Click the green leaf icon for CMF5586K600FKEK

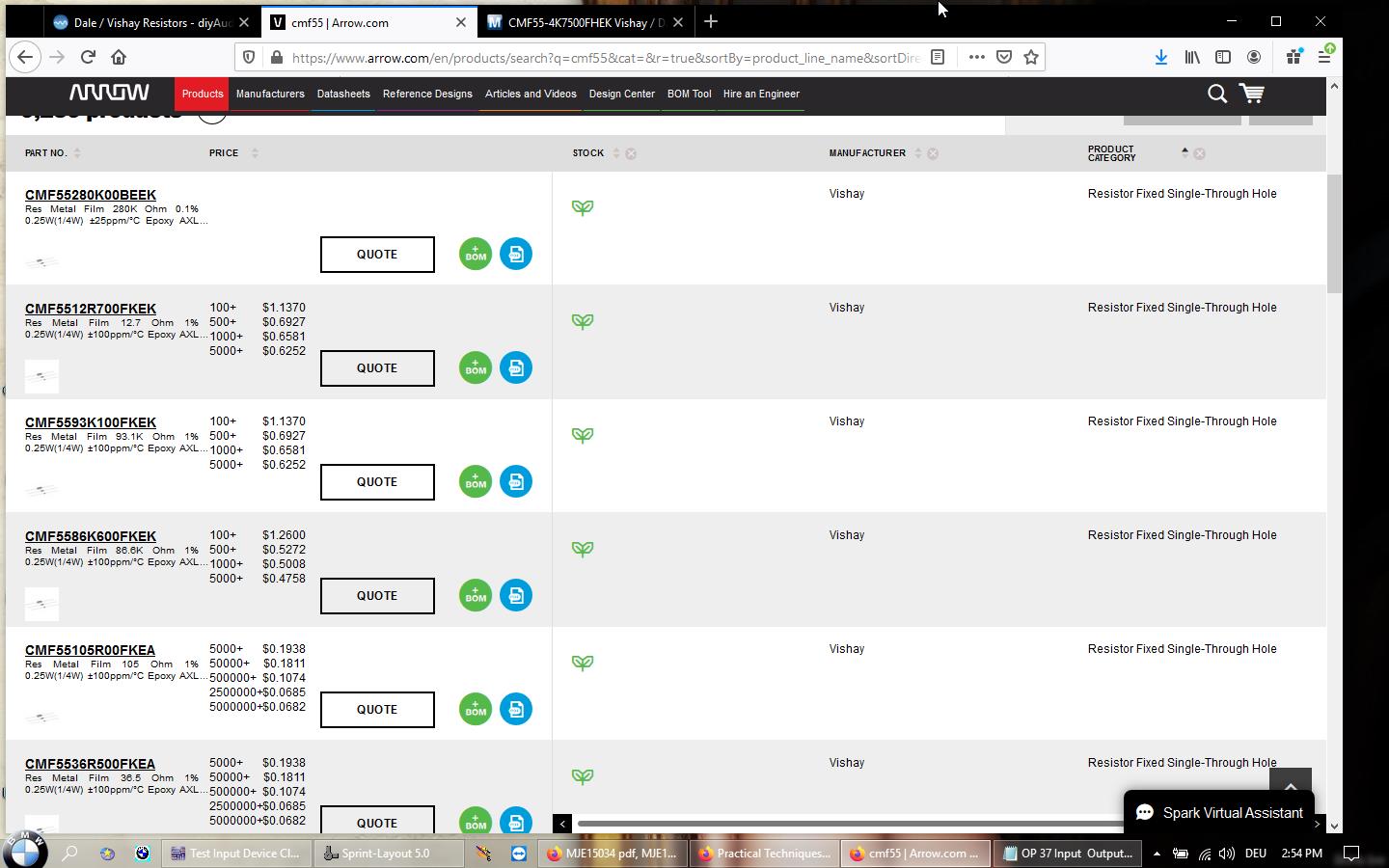pos(583,549)
